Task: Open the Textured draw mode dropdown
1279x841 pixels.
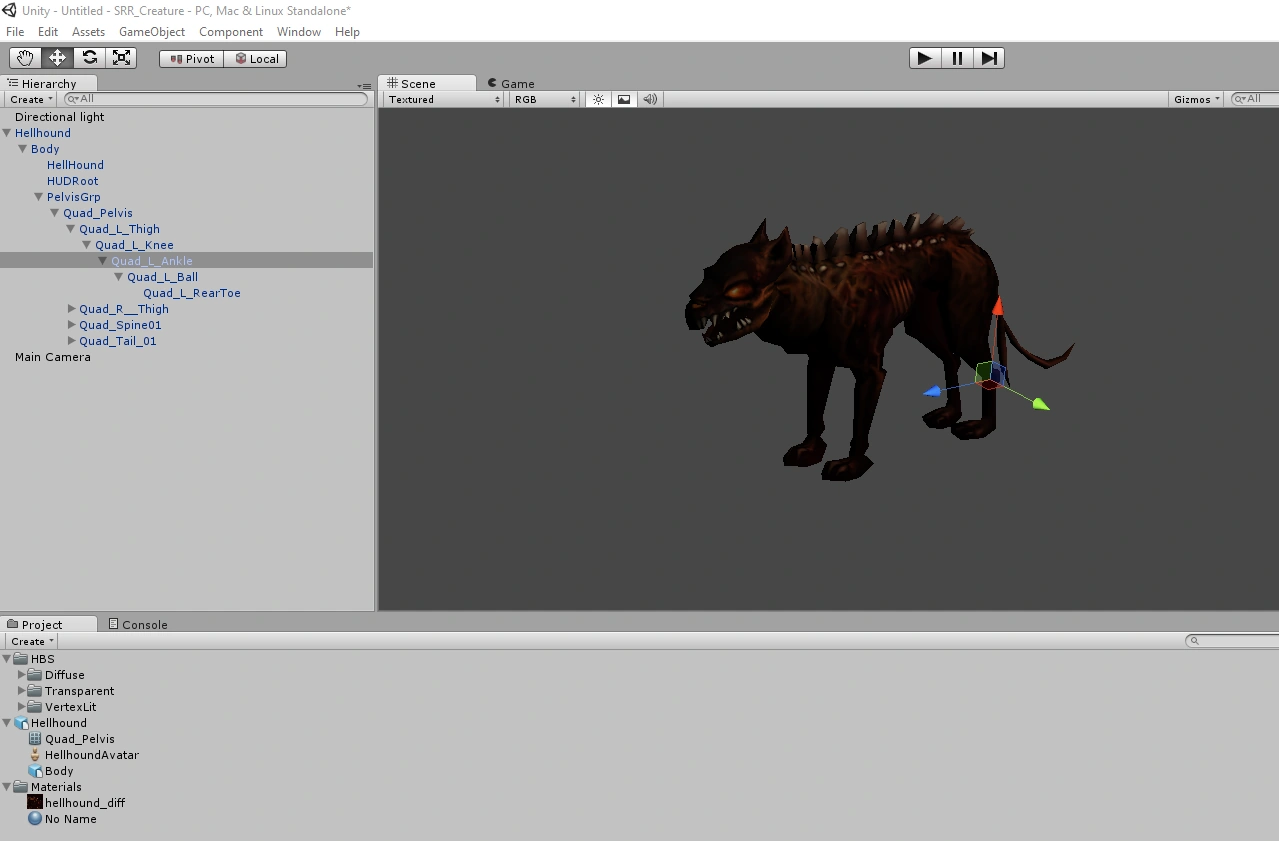Action: (443, 99)
